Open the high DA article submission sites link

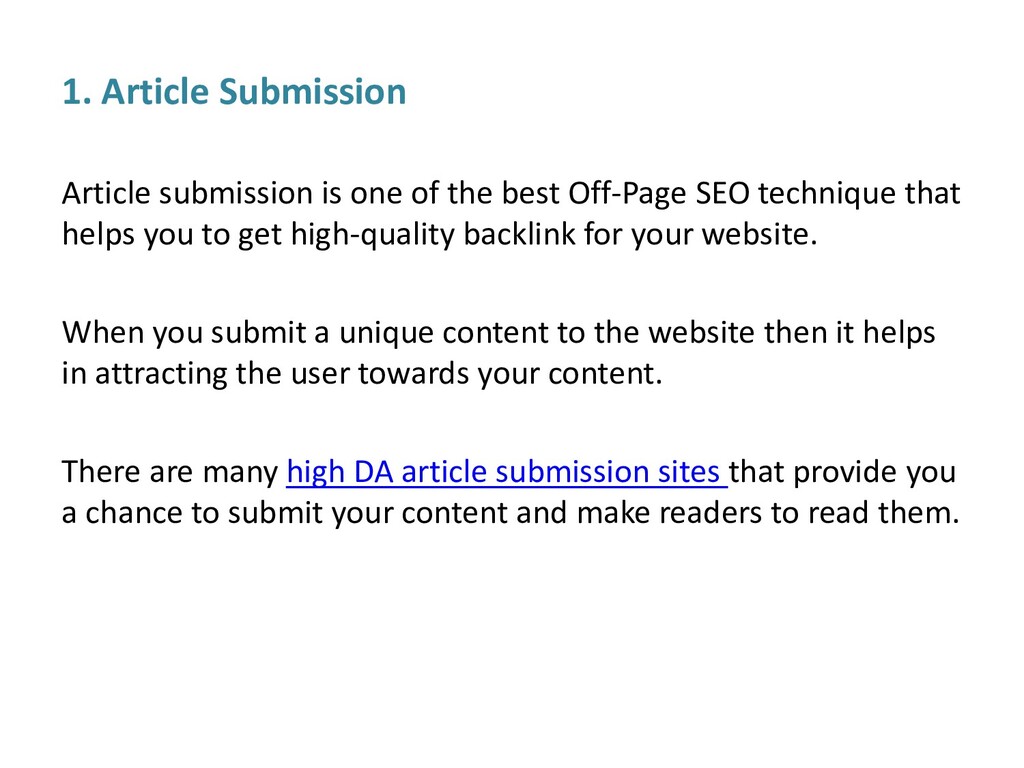click(507, 472)
